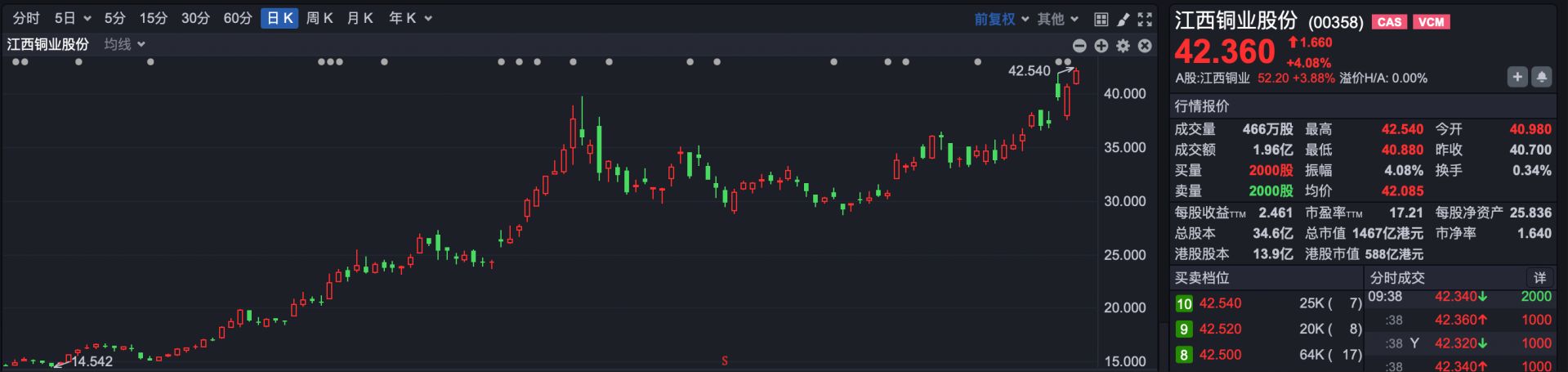The height and width of the screenshot is (372, 1568).
Task: Switch to the 周K weekly tab
Action: 319,18
